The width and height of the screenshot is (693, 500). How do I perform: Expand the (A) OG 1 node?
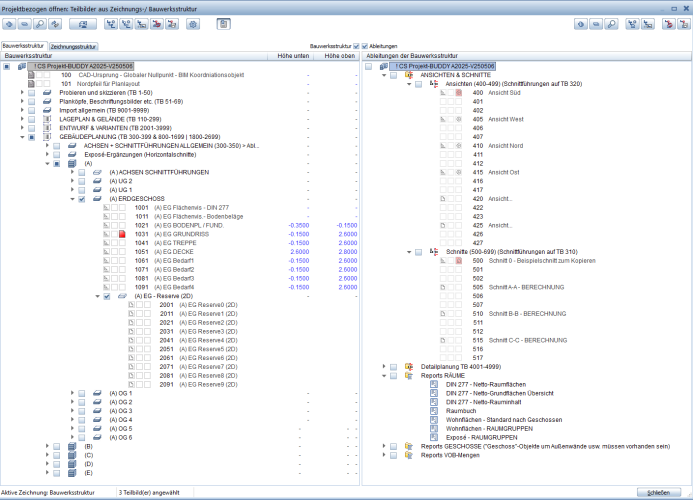71,393
